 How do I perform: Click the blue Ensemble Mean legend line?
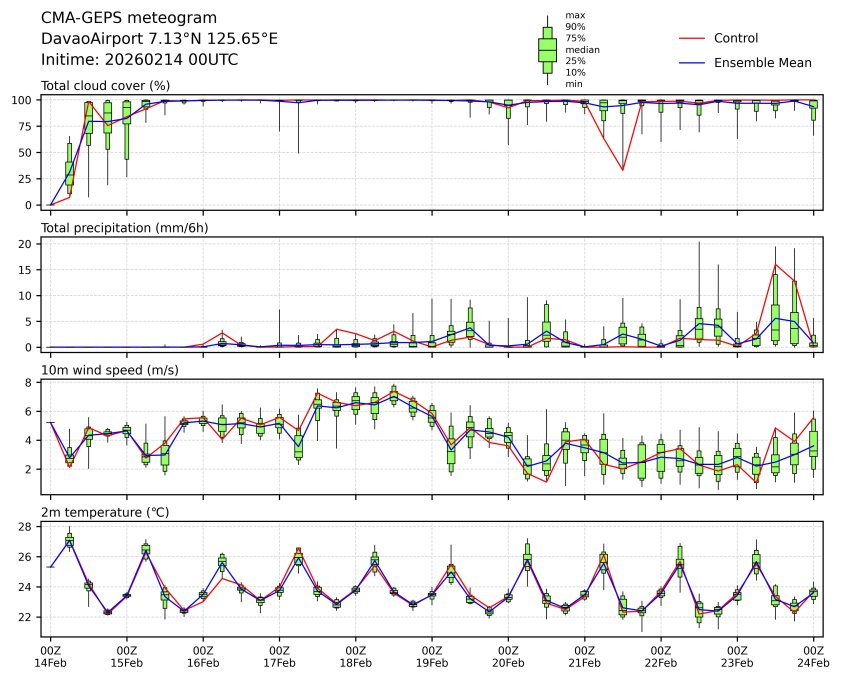(x=692, y=62)
